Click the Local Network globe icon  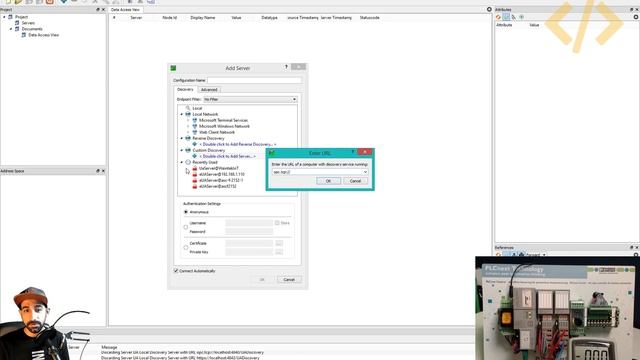coord(188,114)
